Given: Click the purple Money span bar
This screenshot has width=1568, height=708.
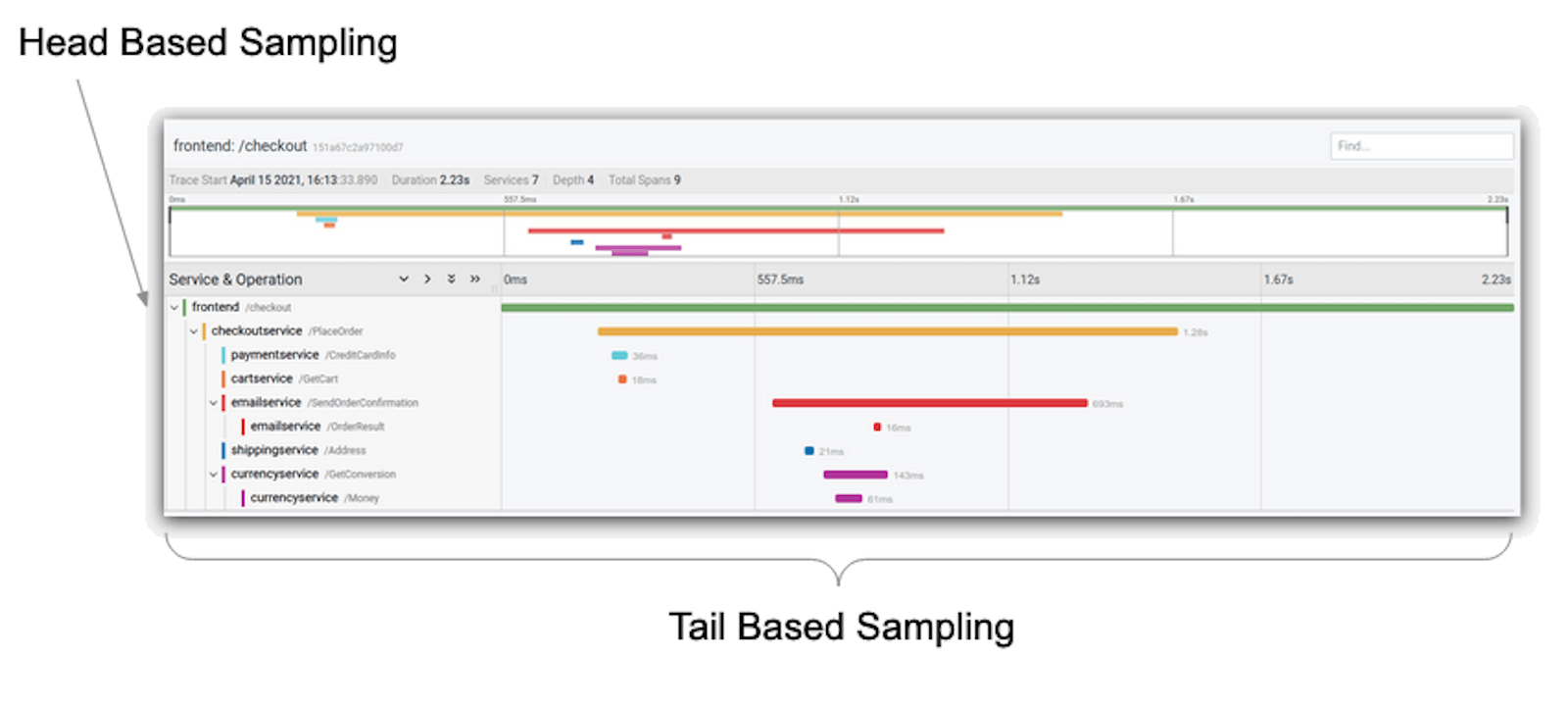Looking at the screenshot, I should point(849,499).
